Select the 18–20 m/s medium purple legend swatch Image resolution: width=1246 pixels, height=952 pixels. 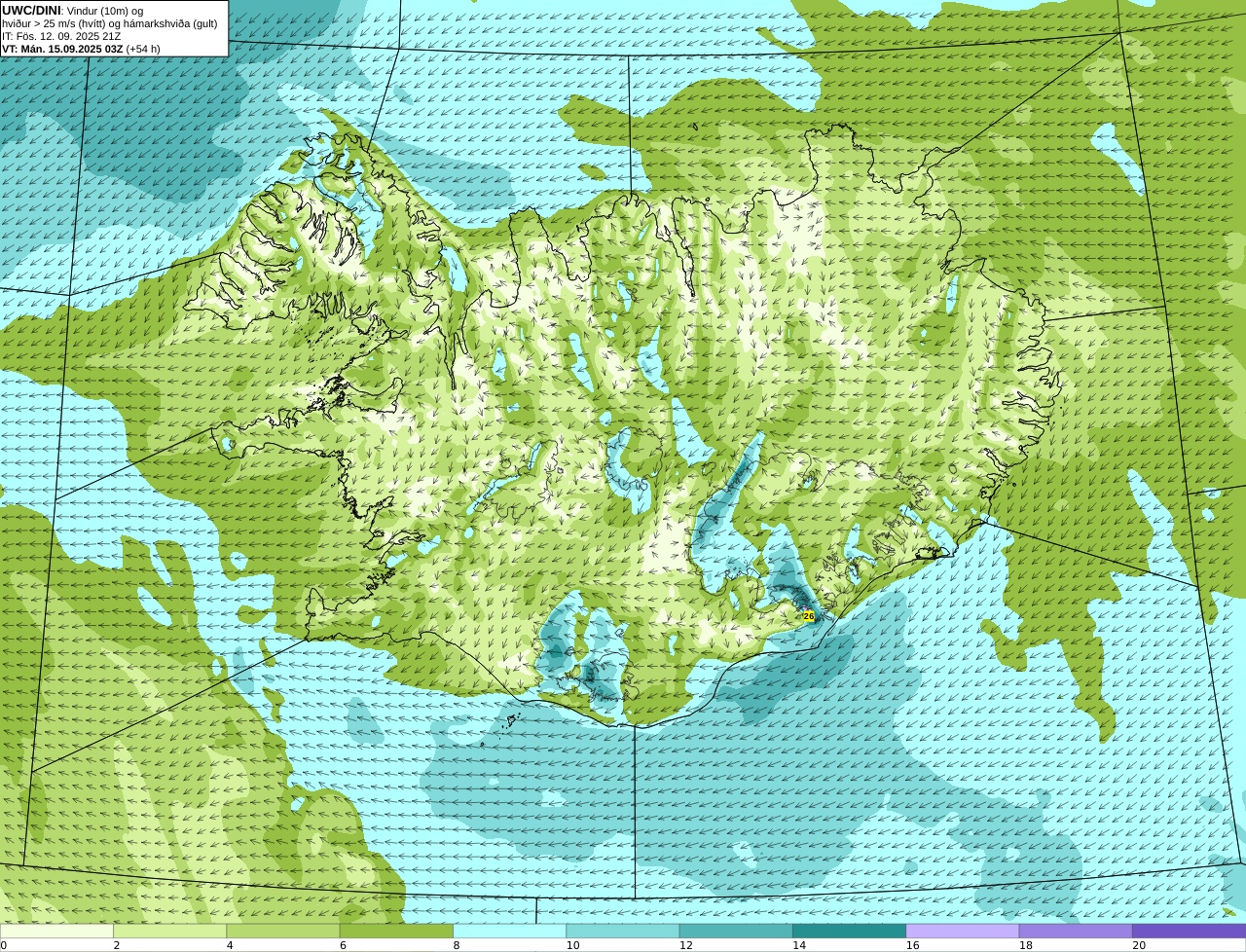click(1076, 931)
